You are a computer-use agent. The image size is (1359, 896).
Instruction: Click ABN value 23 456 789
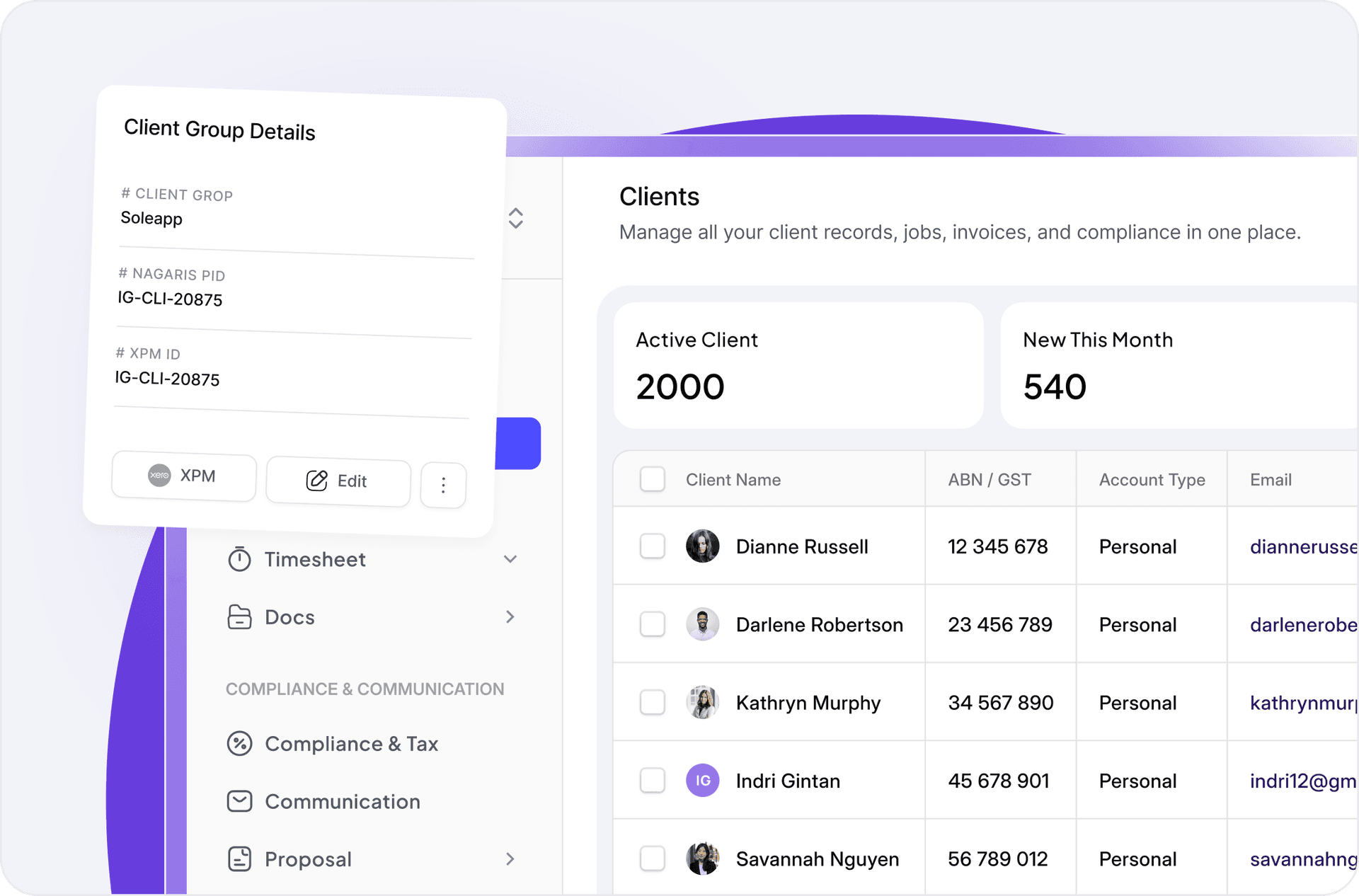click(1000, 624)
